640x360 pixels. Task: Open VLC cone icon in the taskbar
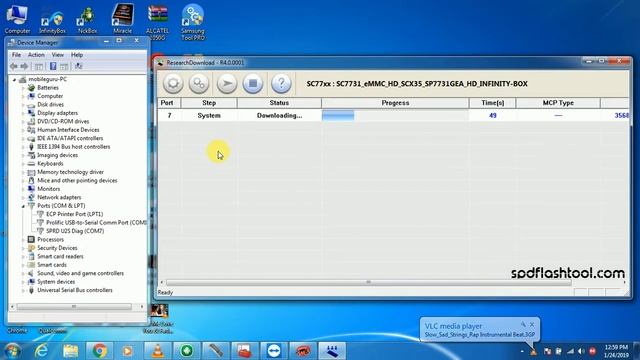158,351
